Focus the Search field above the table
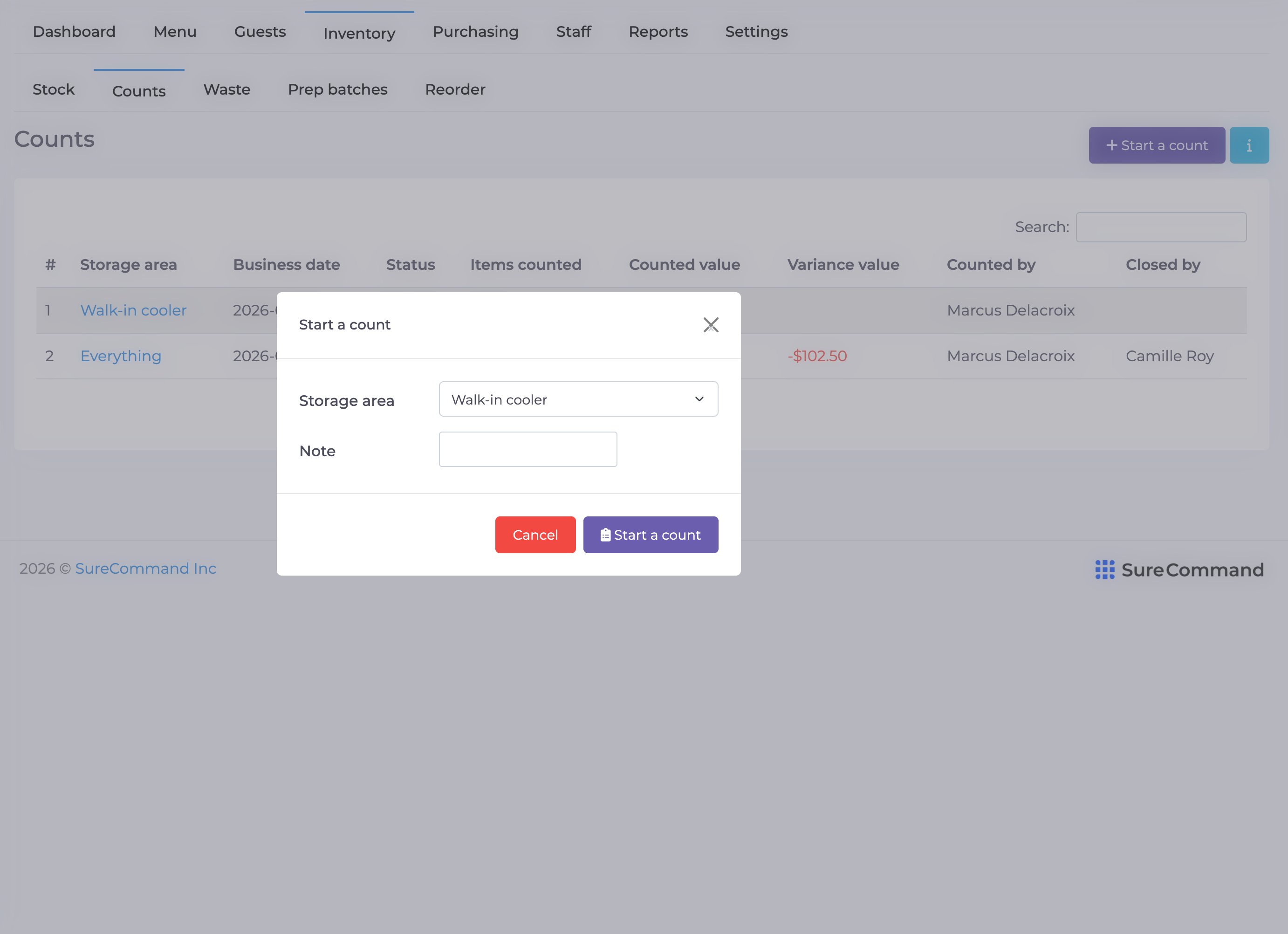This screenshot has height=934, width=1288. coord(1161,227)
